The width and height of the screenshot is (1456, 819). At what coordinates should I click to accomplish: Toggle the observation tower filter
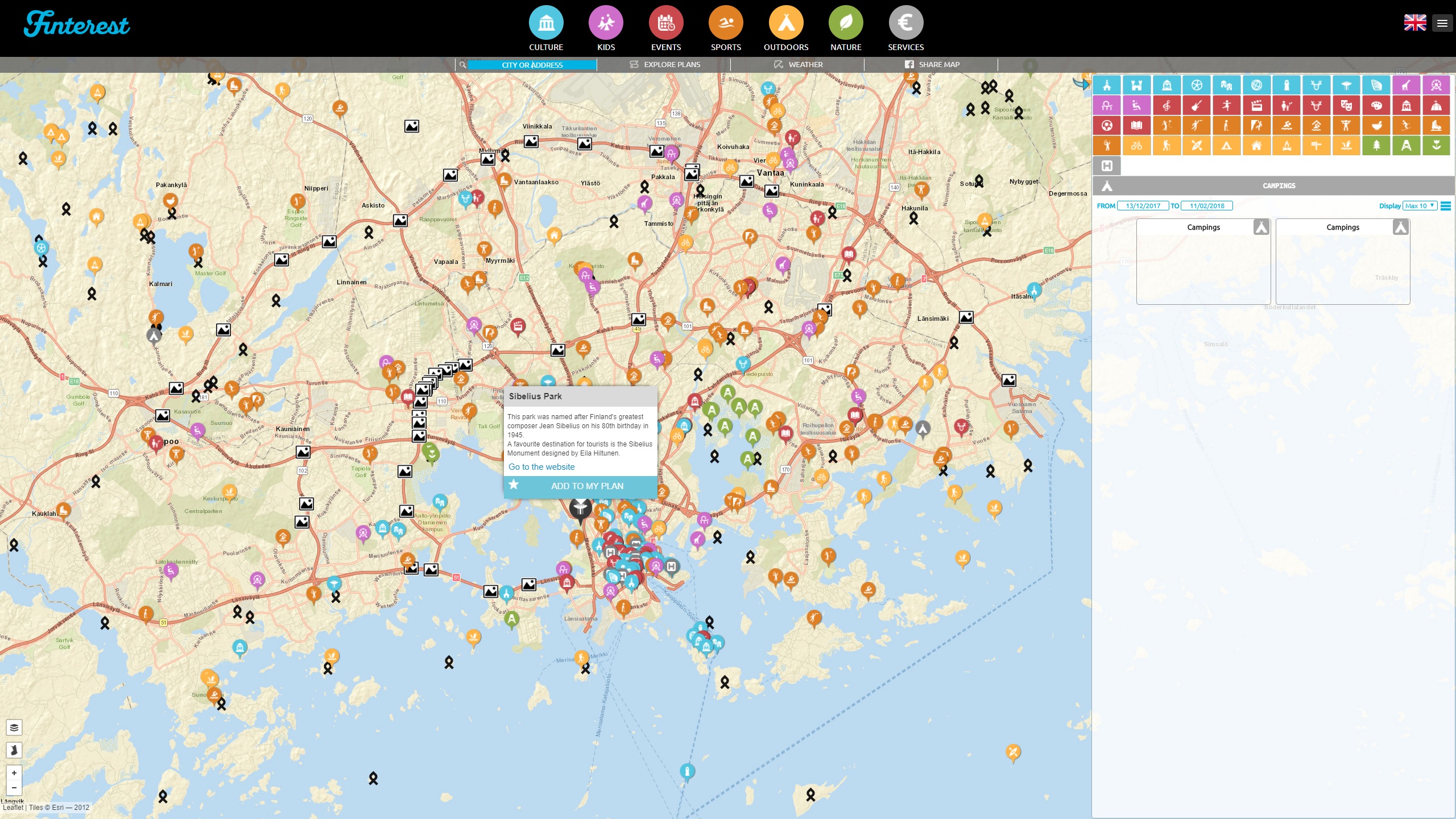pyautogui.click(x=1407, y=146)
